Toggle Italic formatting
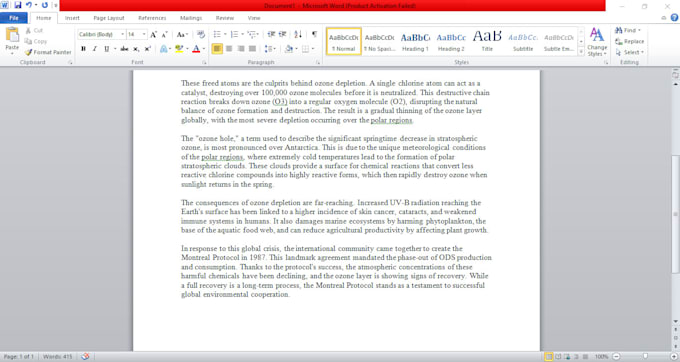The width and height of the screenshot is (680, 362). tap(95, 49)
